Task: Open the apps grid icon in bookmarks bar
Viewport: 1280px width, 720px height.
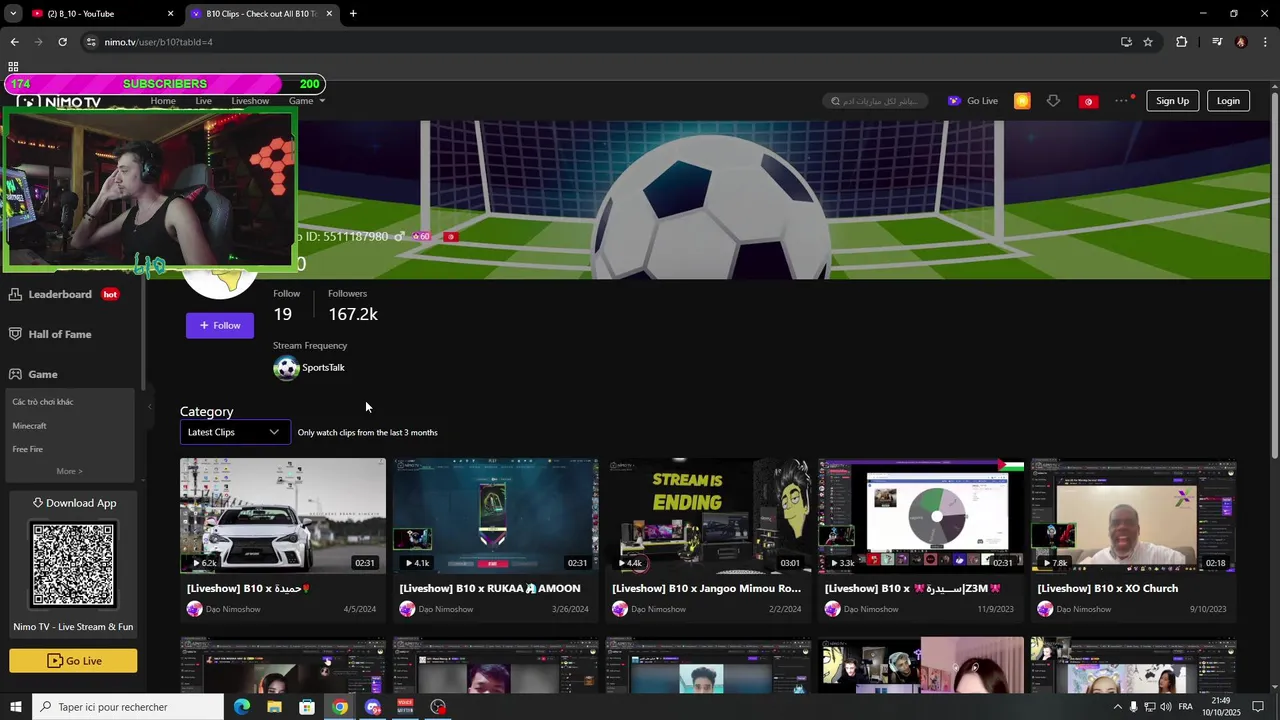Action: click(x=13, y=67)
